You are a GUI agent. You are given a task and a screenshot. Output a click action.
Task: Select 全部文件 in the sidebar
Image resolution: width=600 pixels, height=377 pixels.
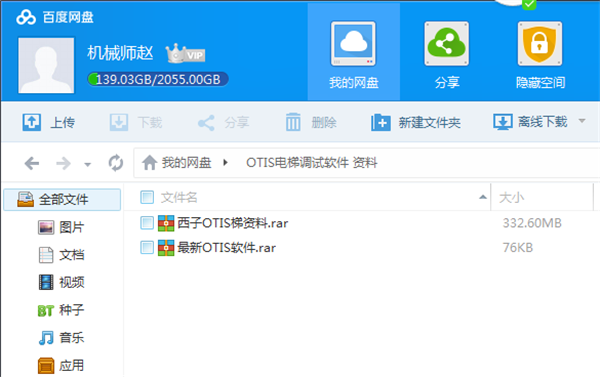(x=62, y=199)
